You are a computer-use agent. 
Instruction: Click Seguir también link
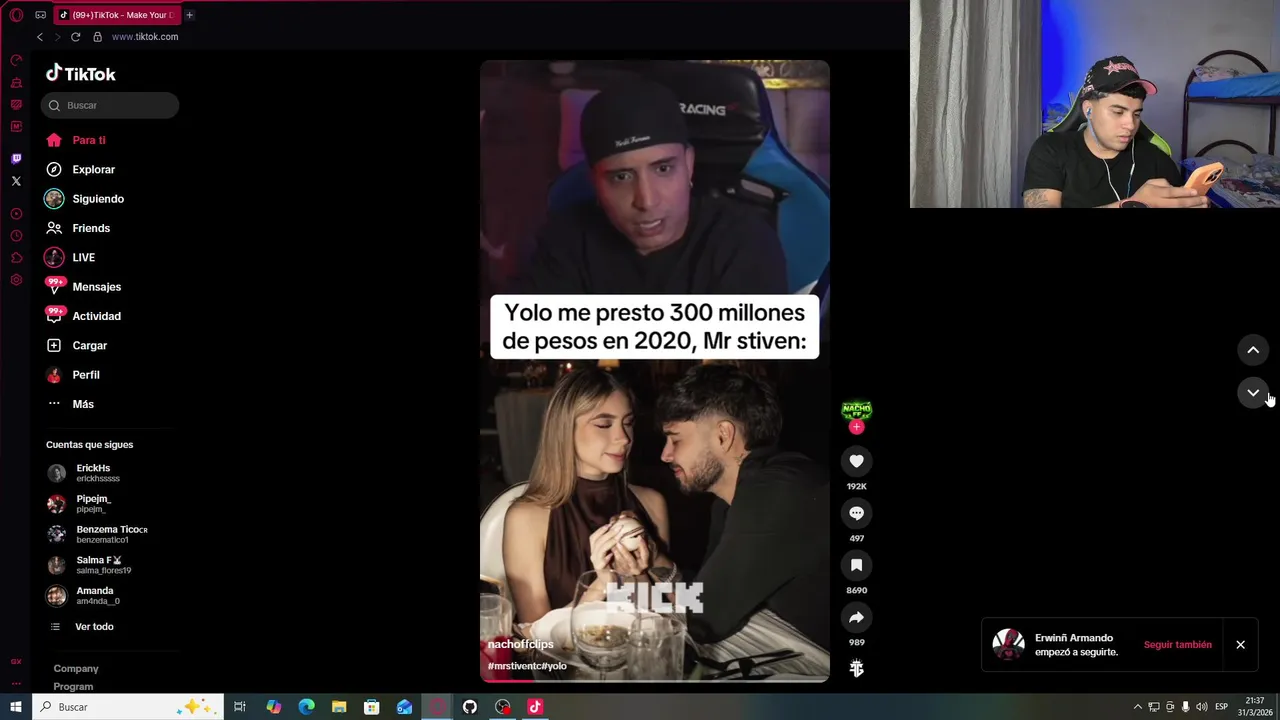(x=1177, y=645)
